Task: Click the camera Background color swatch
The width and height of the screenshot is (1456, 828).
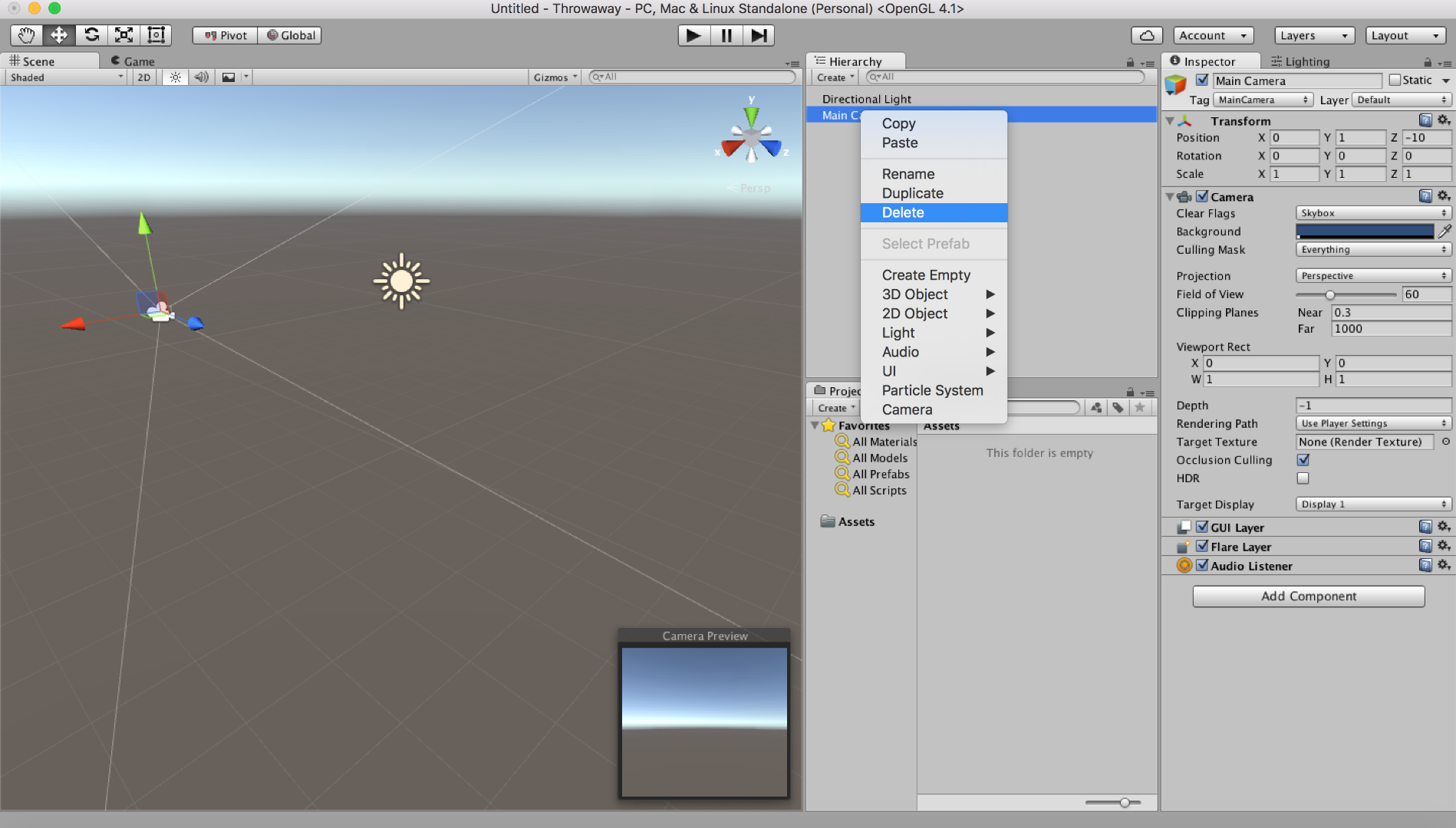Action: coord(1365,231)
